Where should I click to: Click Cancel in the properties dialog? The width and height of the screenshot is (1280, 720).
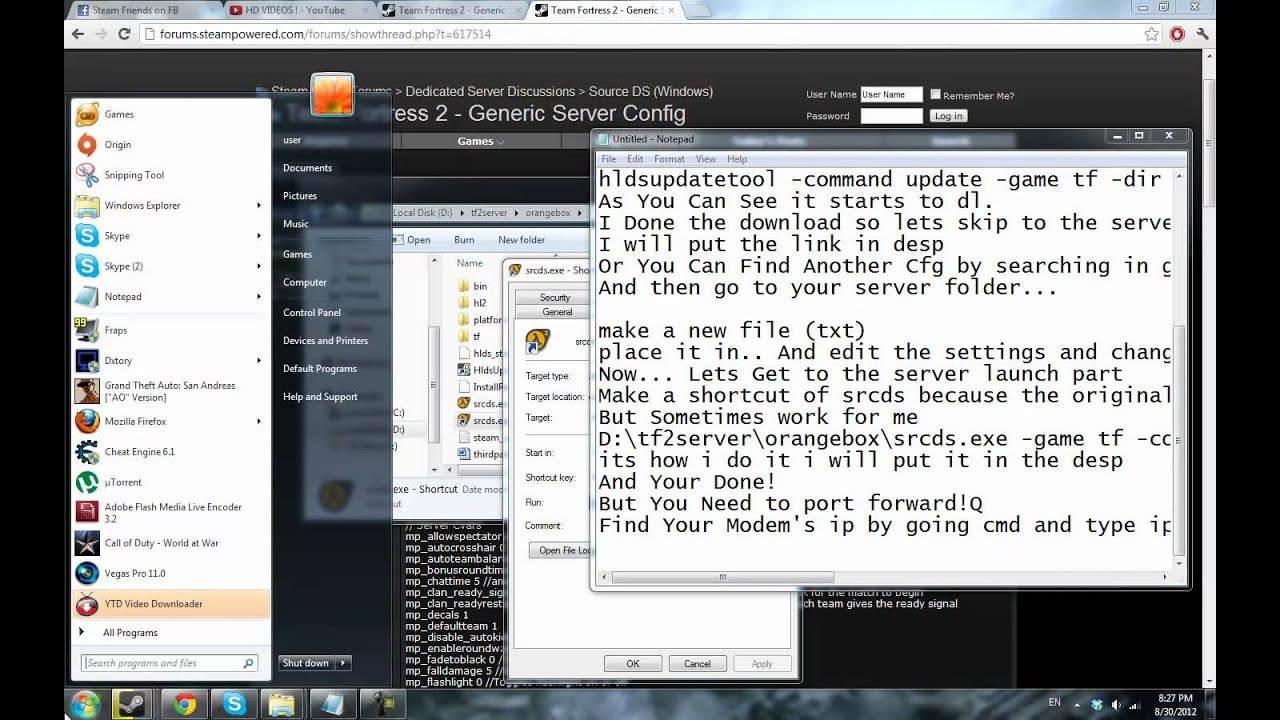tap(697, 663)
